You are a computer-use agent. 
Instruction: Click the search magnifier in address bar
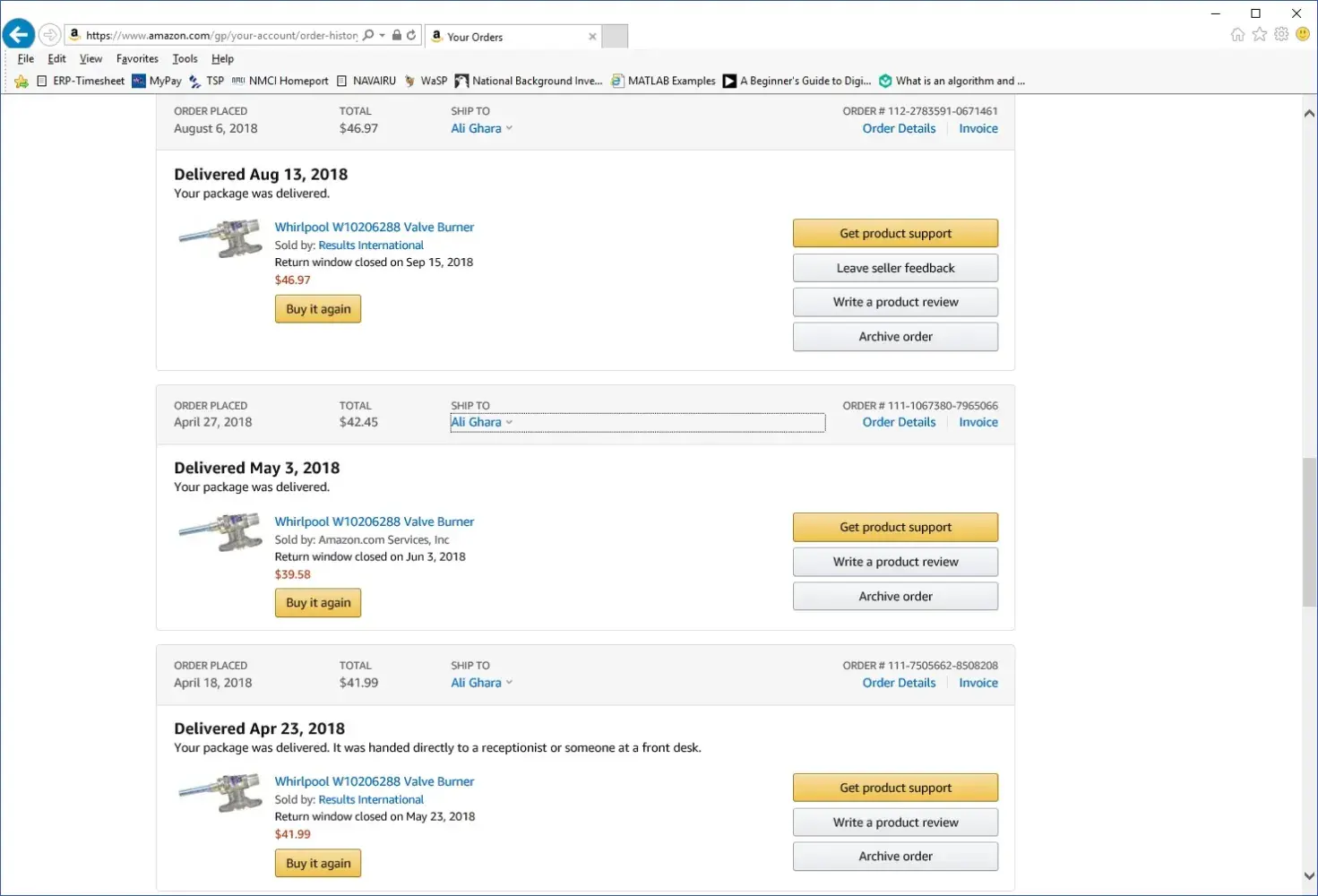coord(367,36)
